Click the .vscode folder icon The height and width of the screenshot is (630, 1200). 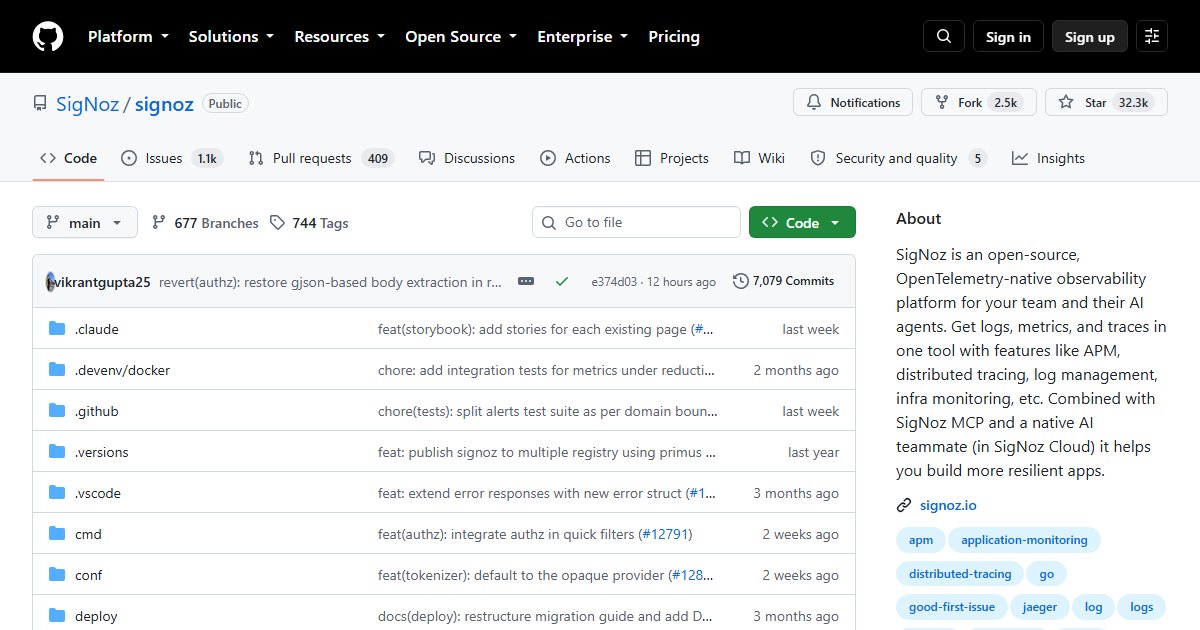click(57, 493)
